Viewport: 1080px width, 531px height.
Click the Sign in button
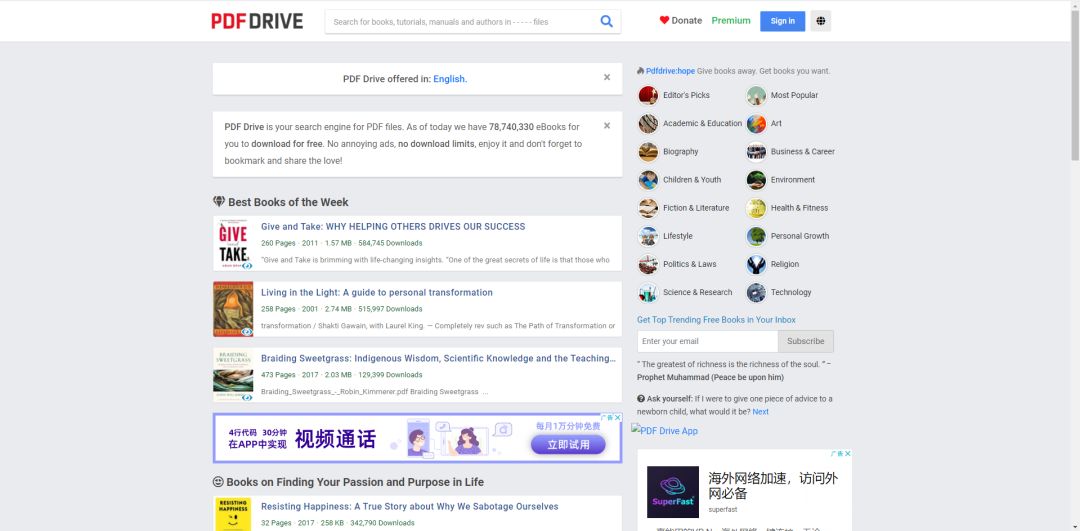tap(782, 21)
